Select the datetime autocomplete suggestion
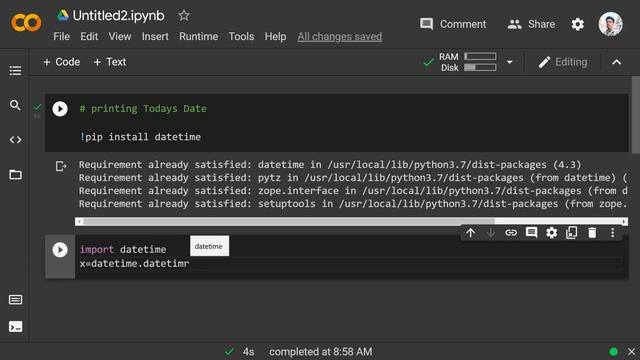The image size is (640, 360). click(x=209, y=246)
